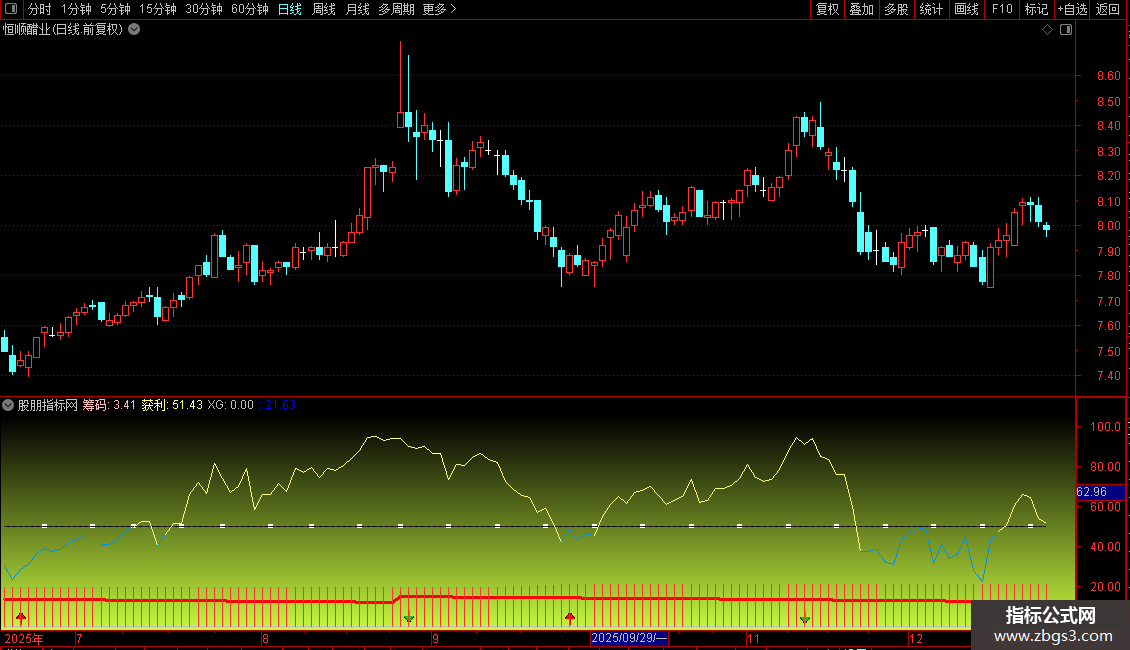
Task: Click the 获利: 51.43 indicator value
Action: pos(172,405)
